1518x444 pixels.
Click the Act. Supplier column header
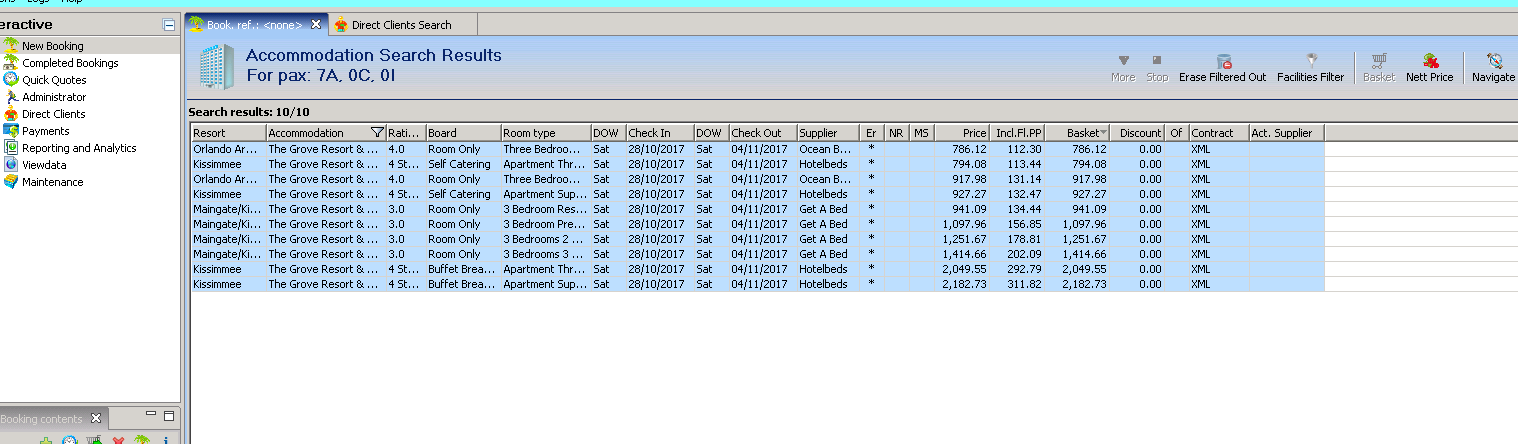click(1286, 133)
